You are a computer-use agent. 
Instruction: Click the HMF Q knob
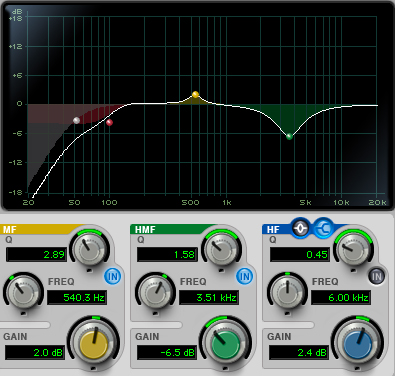point(222,249)
